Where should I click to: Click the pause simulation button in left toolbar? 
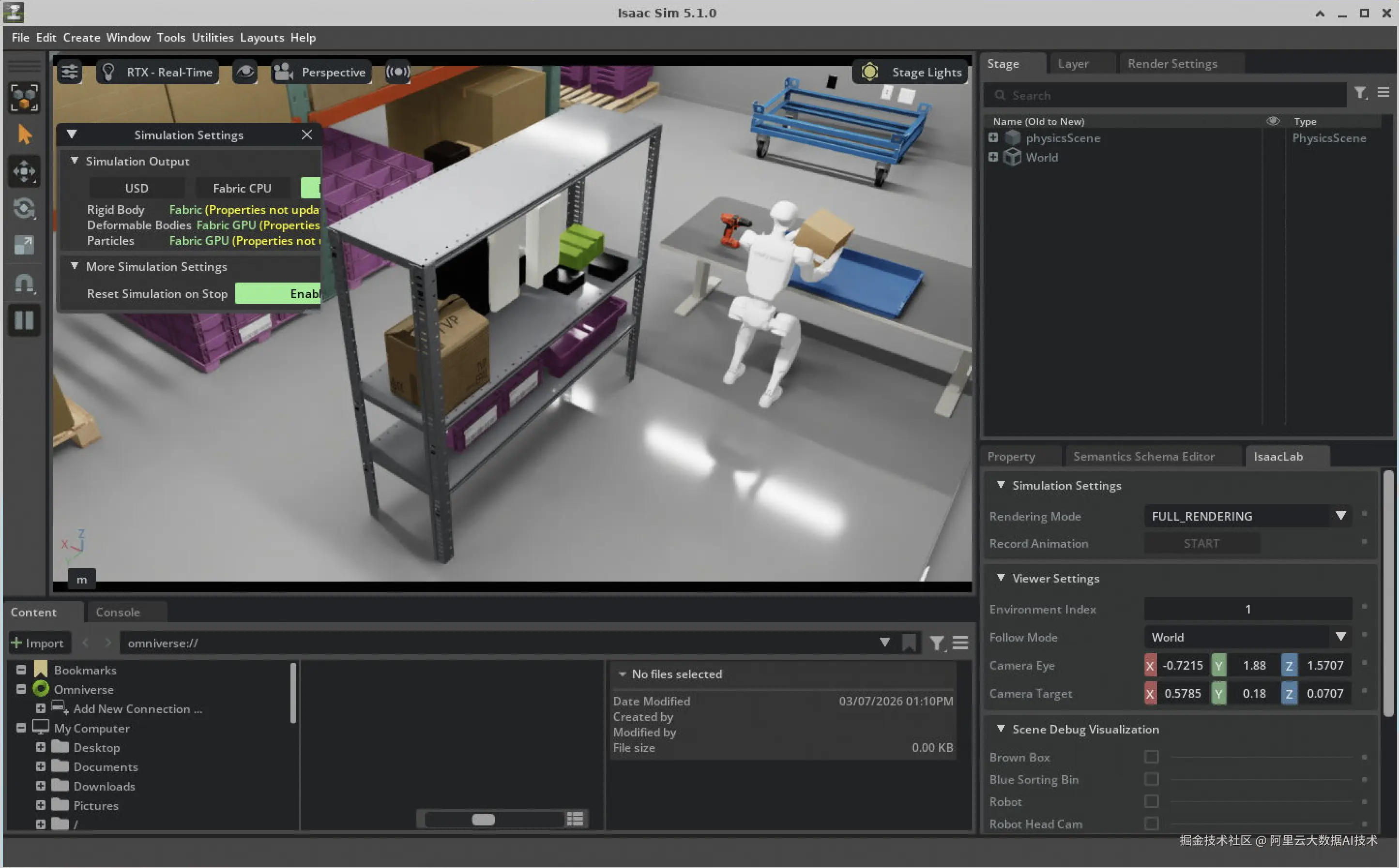click(24, 320)
